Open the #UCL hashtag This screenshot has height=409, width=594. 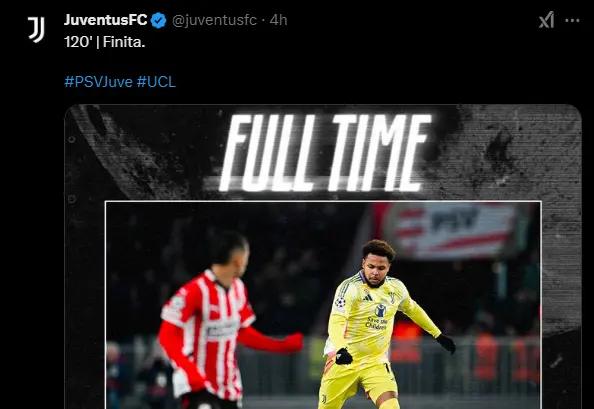156,82
